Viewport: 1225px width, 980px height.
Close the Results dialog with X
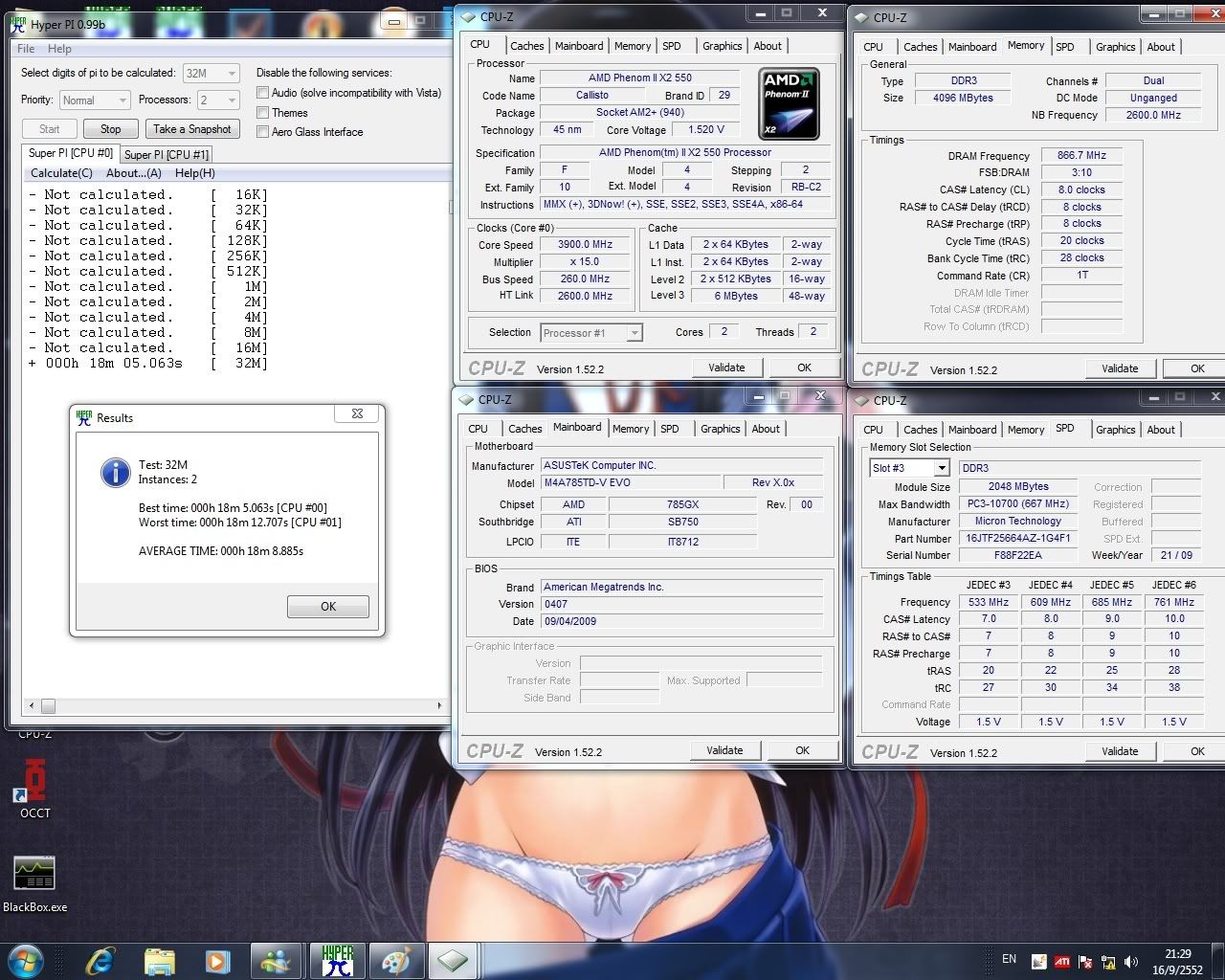click(357, 413)
